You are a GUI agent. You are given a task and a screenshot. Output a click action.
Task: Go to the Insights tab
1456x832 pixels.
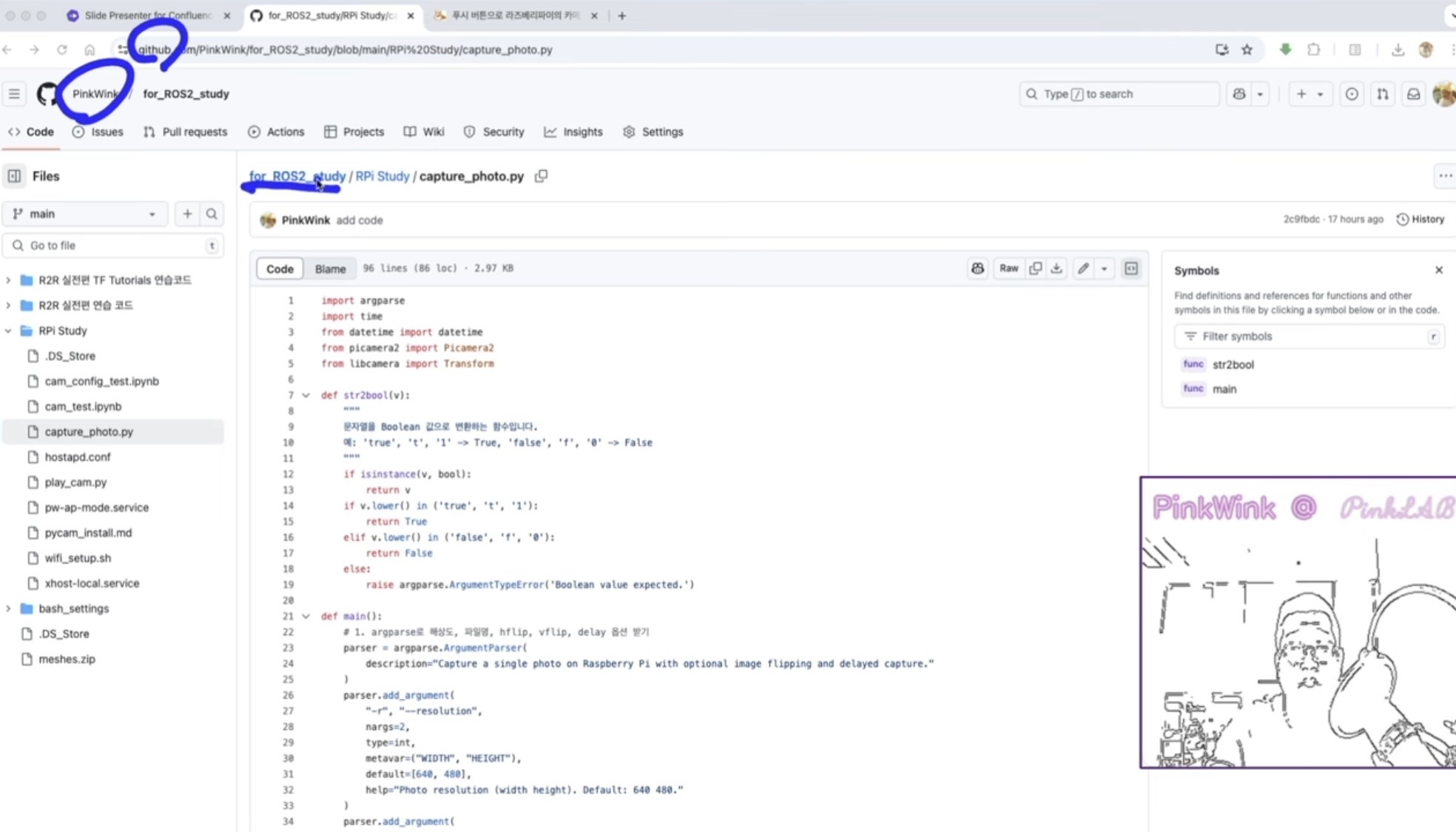click(573, 132)
